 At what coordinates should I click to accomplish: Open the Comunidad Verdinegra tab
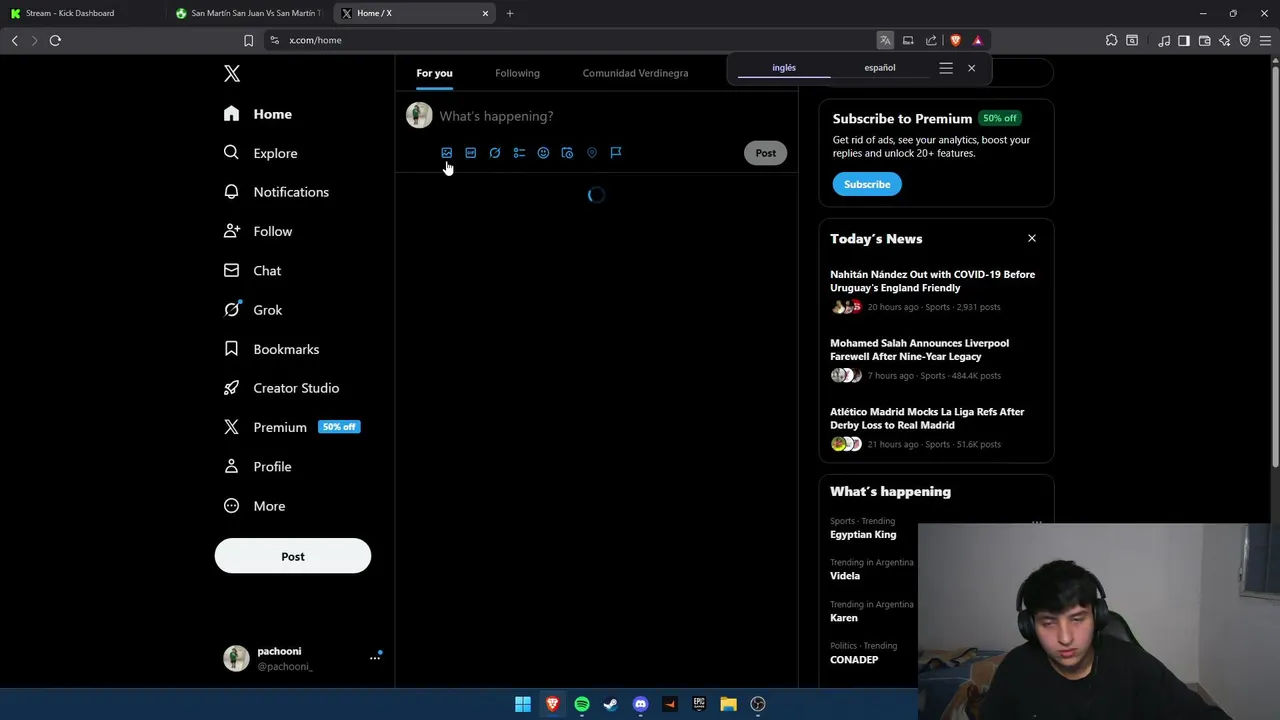click(635, 73)
